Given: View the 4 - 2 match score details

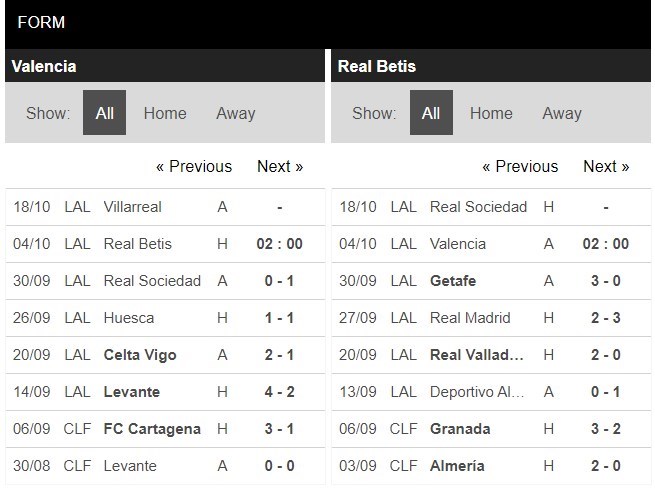Looking at the screenshot, I should 279,392.
